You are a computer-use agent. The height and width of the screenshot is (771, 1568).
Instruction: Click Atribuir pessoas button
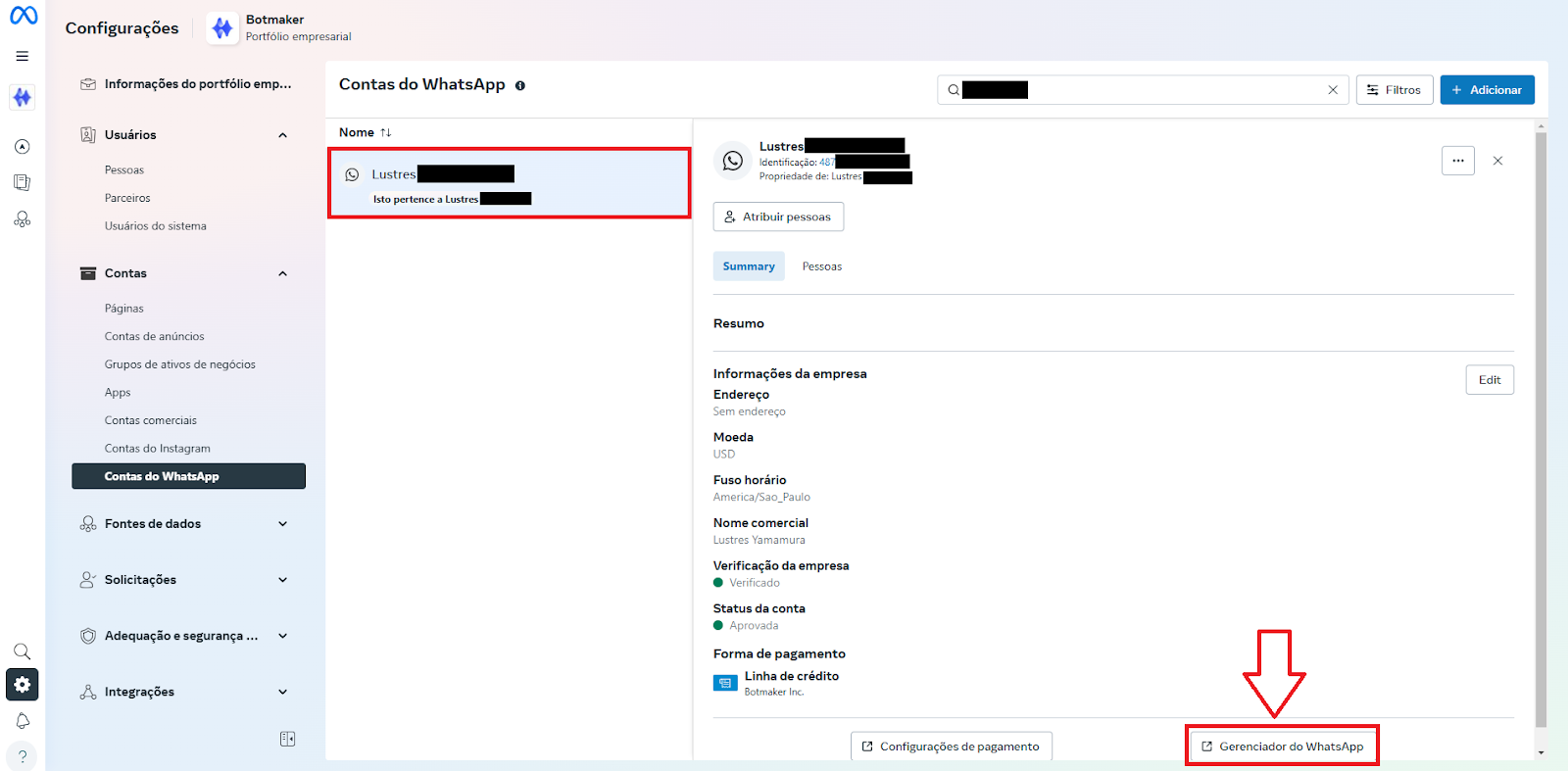point(778,217)
